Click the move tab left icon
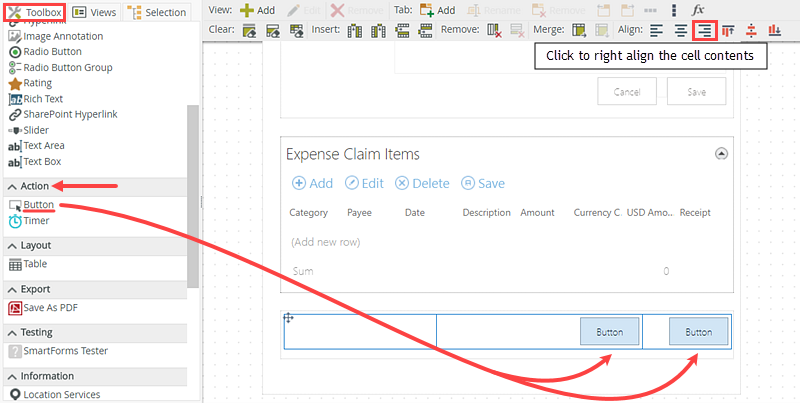This screenshot has height=403, width=800. pyautogui.click(x=604, y=10)
